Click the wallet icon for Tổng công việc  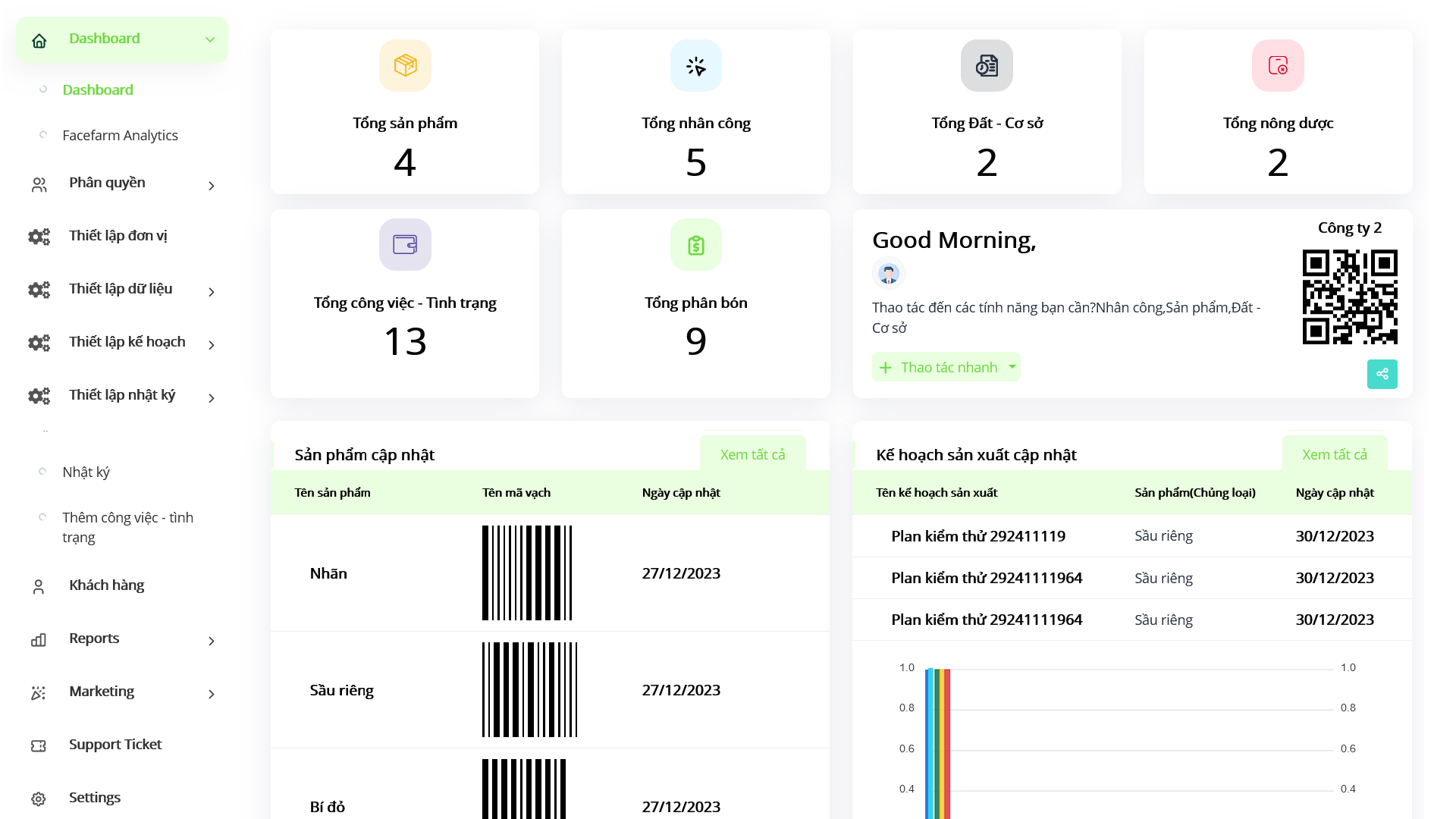pyautogui.click(x=405, y=244)
